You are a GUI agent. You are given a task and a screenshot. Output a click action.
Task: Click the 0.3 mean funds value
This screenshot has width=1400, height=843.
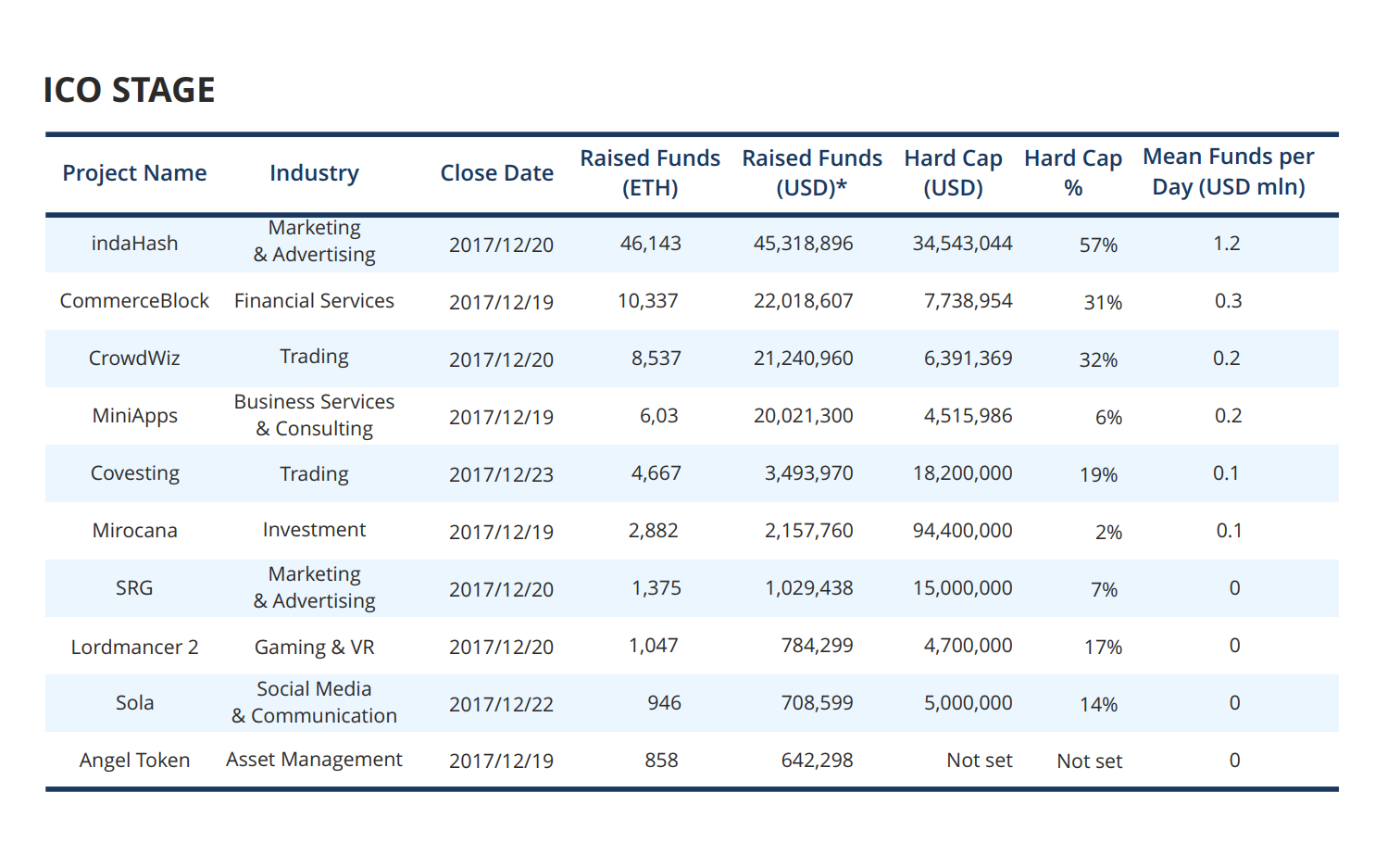(x=1229, y=301)
